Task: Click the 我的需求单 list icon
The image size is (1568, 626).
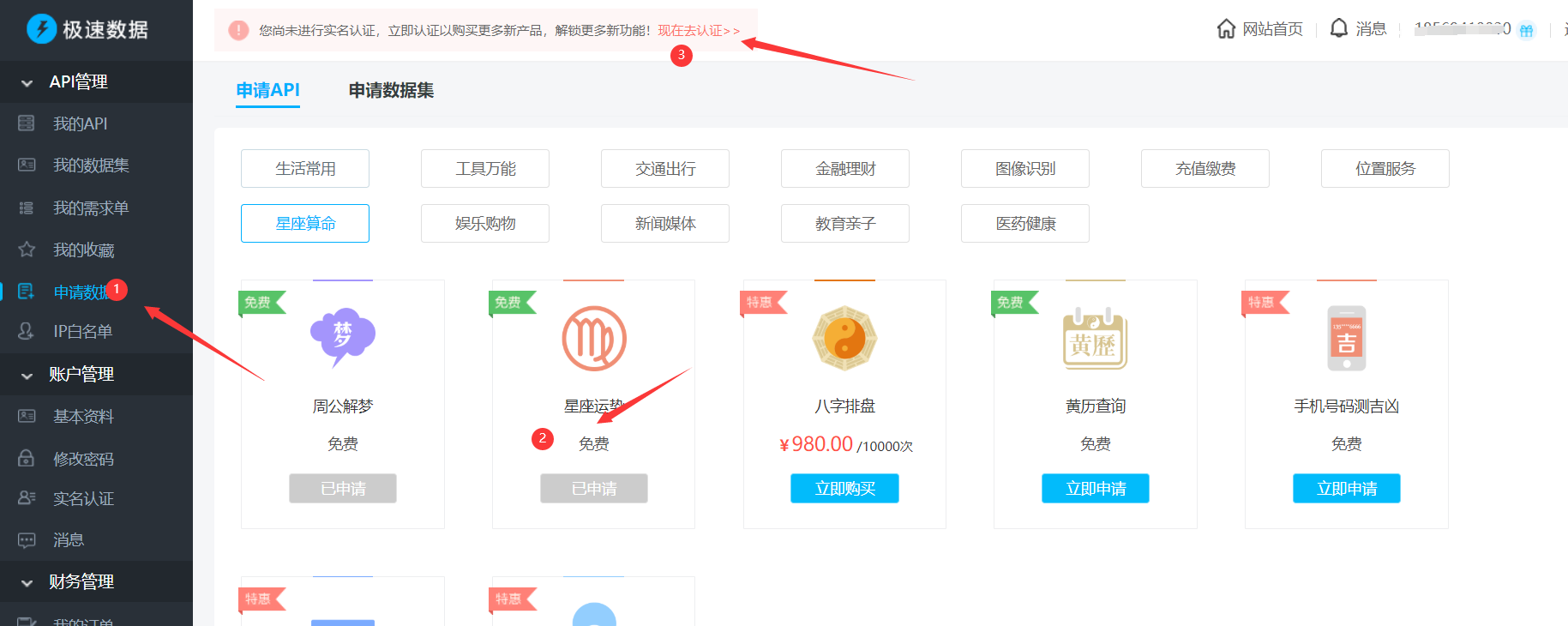Action: 27,208
